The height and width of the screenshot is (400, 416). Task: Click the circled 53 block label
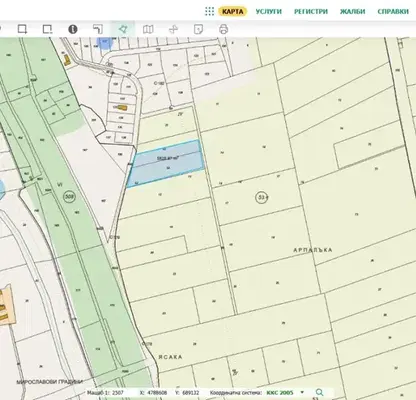[x=262, y=198]
